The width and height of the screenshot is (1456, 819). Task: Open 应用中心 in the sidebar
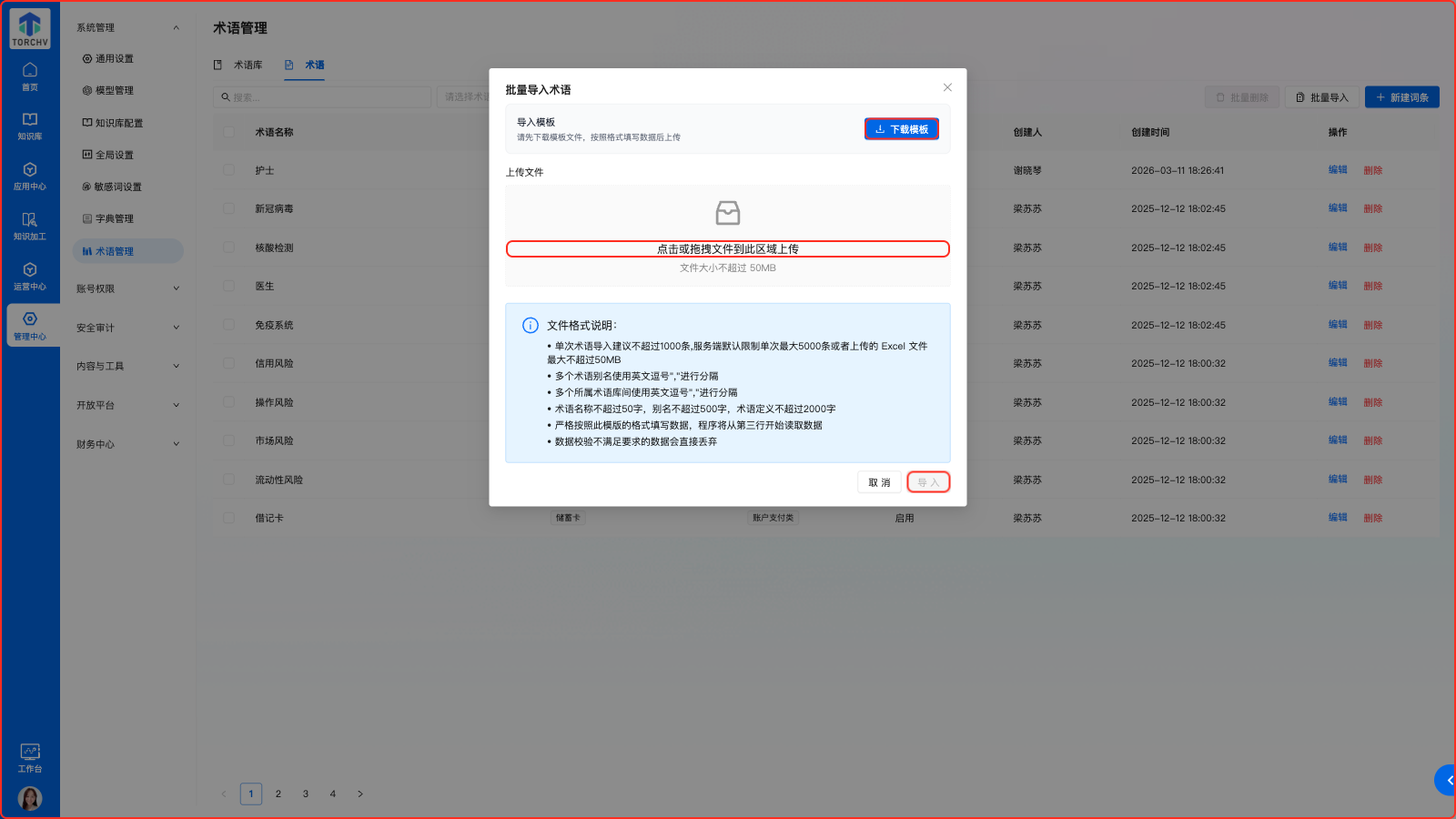pos(30,177)
